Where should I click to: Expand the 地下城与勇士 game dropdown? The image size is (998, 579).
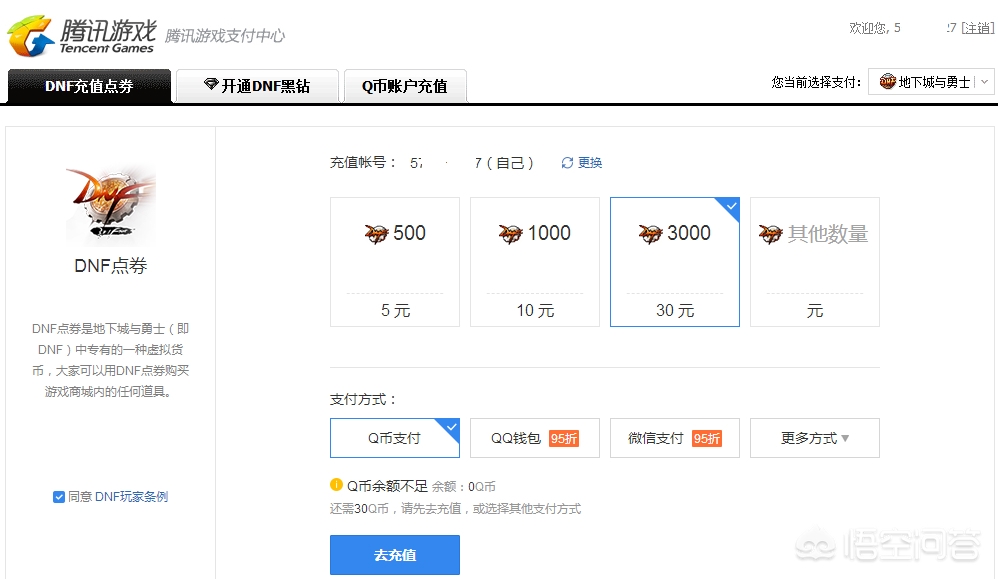click(931, 82)
